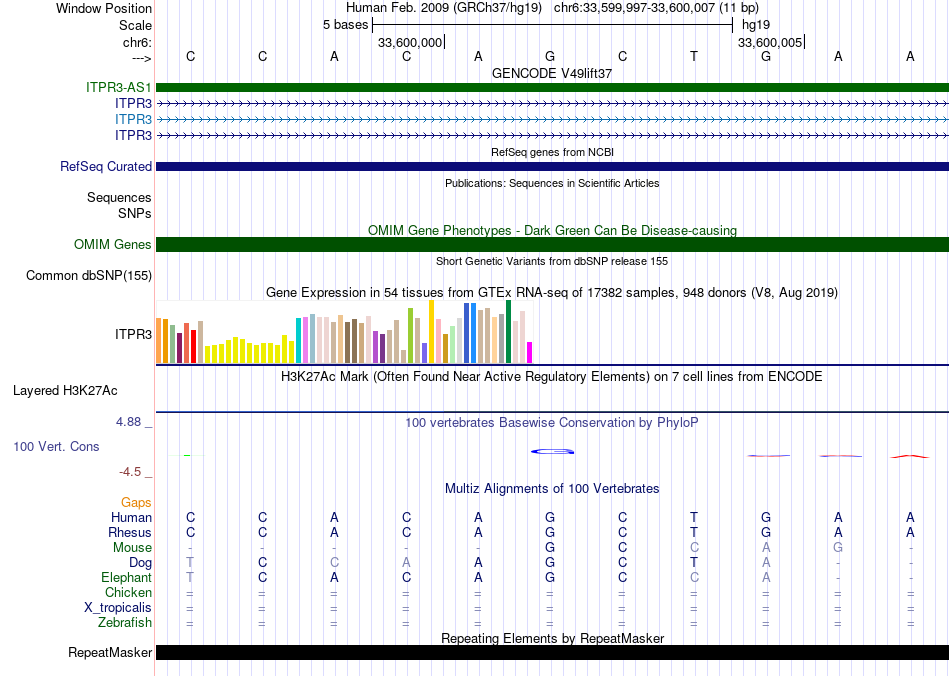Open the GENCODE V49lift37 track title
The width and height of the screenshot is (950, 676).
[x=552, y=73]
